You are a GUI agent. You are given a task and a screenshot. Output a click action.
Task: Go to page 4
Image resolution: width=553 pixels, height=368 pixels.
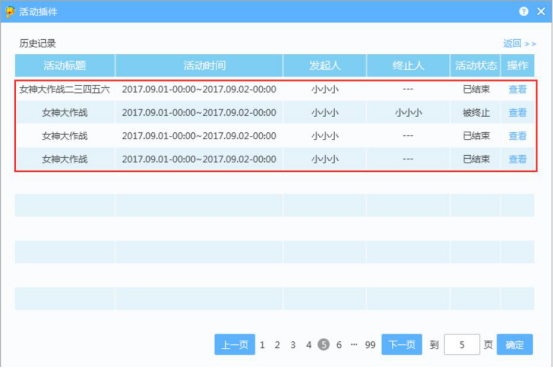pyautogui.click(x=309, y=345)
